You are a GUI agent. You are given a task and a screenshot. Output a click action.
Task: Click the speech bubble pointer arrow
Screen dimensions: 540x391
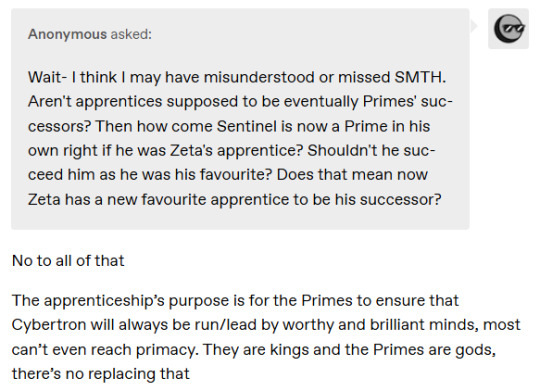click(474, 26)
